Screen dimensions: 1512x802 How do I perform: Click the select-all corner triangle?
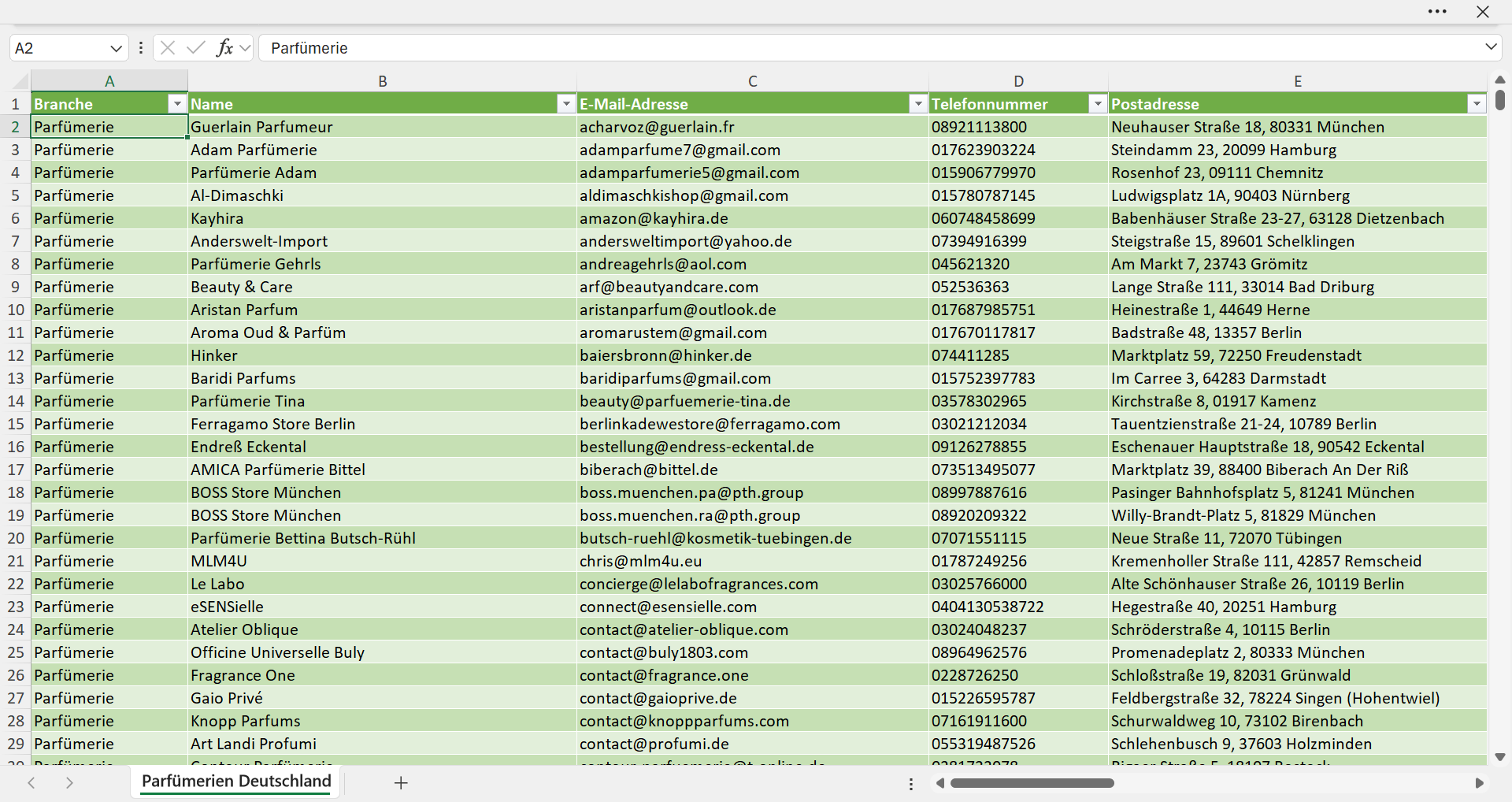pos(20,81)
